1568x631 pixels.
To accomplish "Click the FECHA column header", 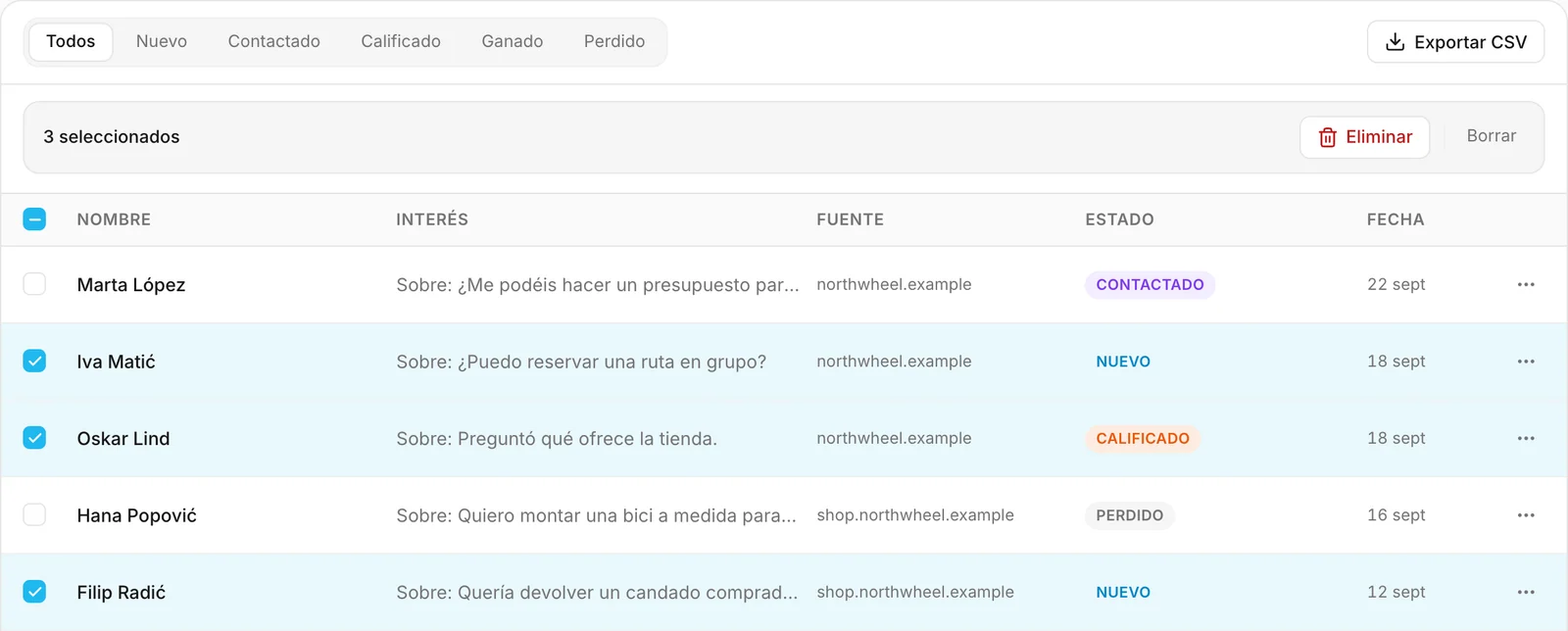I will click(x=1396, y=219).
